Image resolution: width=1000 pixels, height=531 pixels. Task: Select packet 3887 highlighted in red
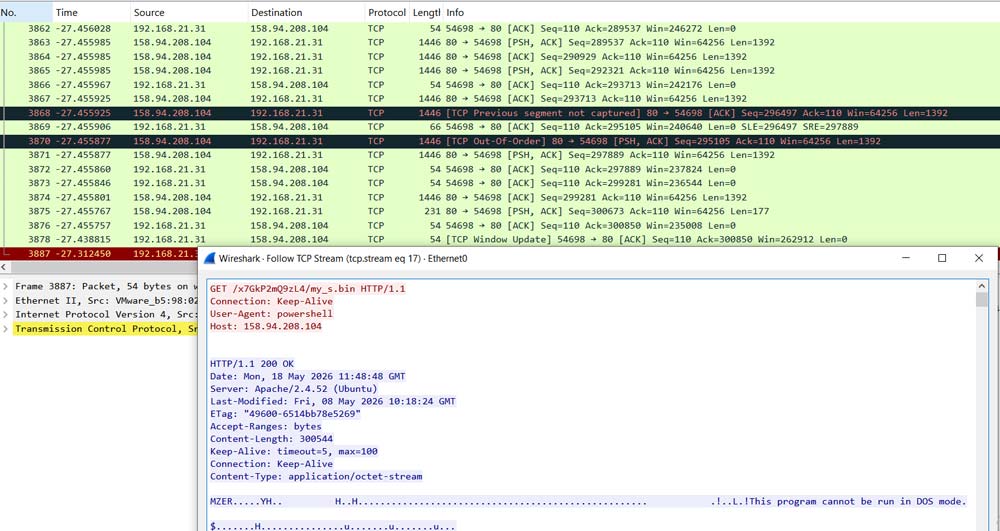99,253
